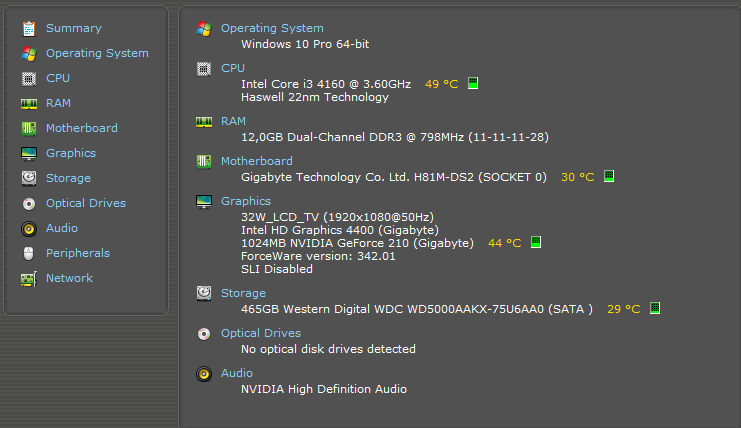Click the CPU chip icon in sidebar

tap(28, 78)
